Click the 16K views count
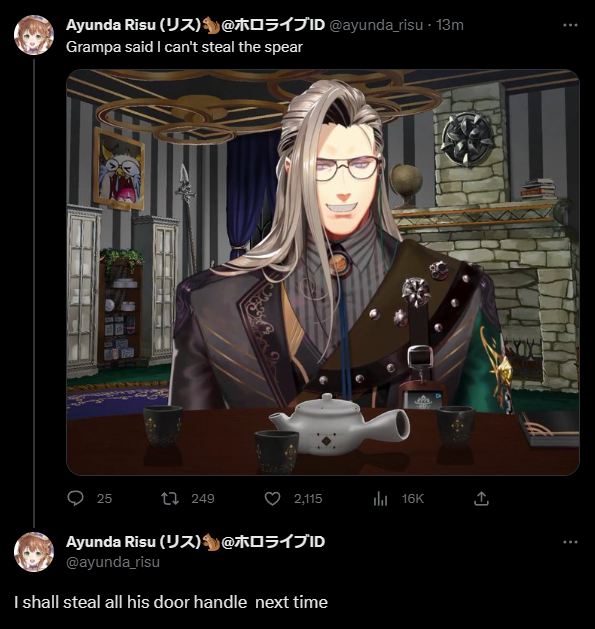Screen dimensions: 595x629 [x=412, y=499]
